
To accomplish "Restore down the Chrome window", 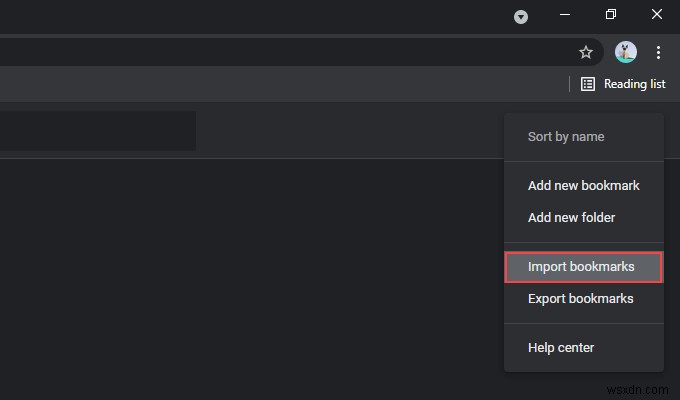I will coord(611,15).
